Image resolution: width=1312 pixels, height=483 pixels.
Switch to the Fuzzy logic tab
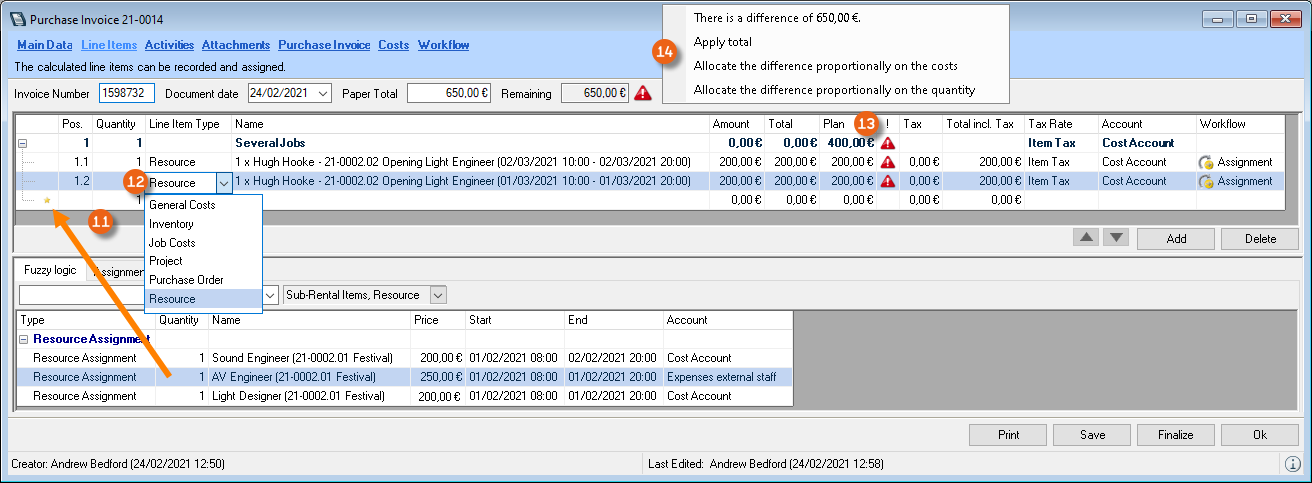click(49, 271)
